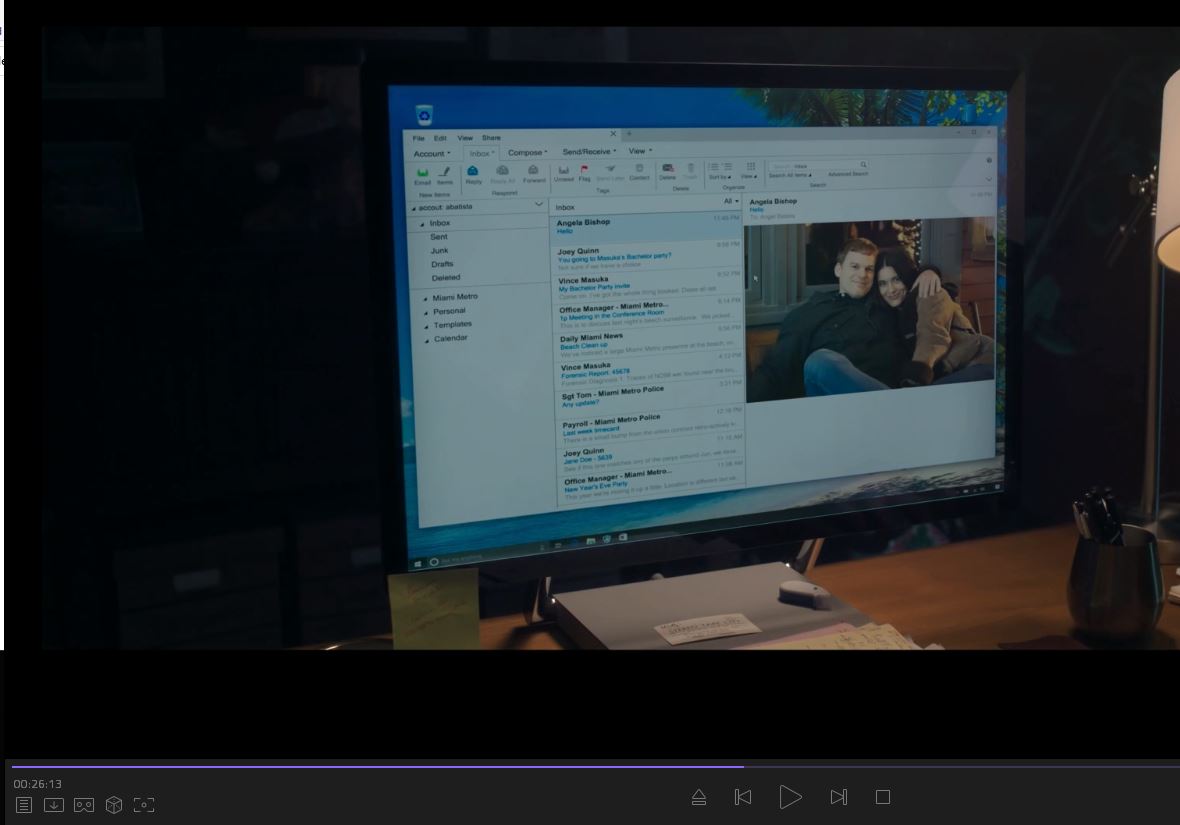Stop the video with the stop button
This screenshot has width=1180, height=825.
(x=883, y=797)
